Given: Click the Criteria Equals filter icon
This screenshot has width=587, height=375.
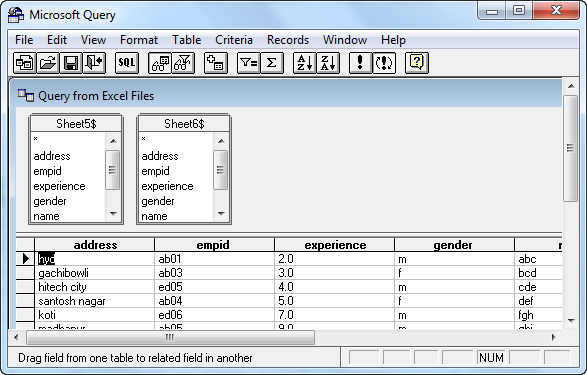Looking at the screenshot, I should (249, 62).
